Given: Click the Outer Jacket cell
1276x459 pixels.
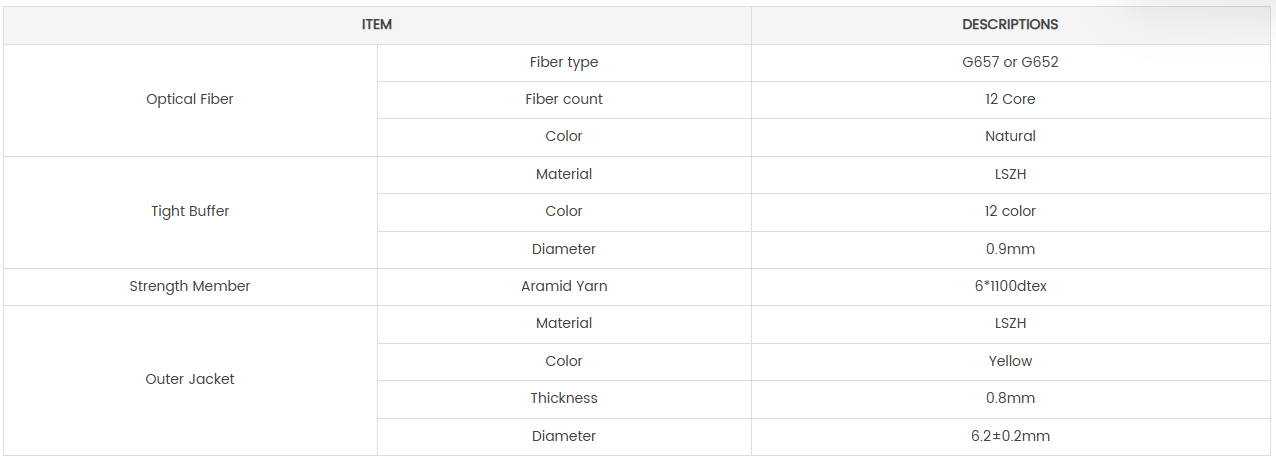Looking at the screenshot, I should point(190,379).
